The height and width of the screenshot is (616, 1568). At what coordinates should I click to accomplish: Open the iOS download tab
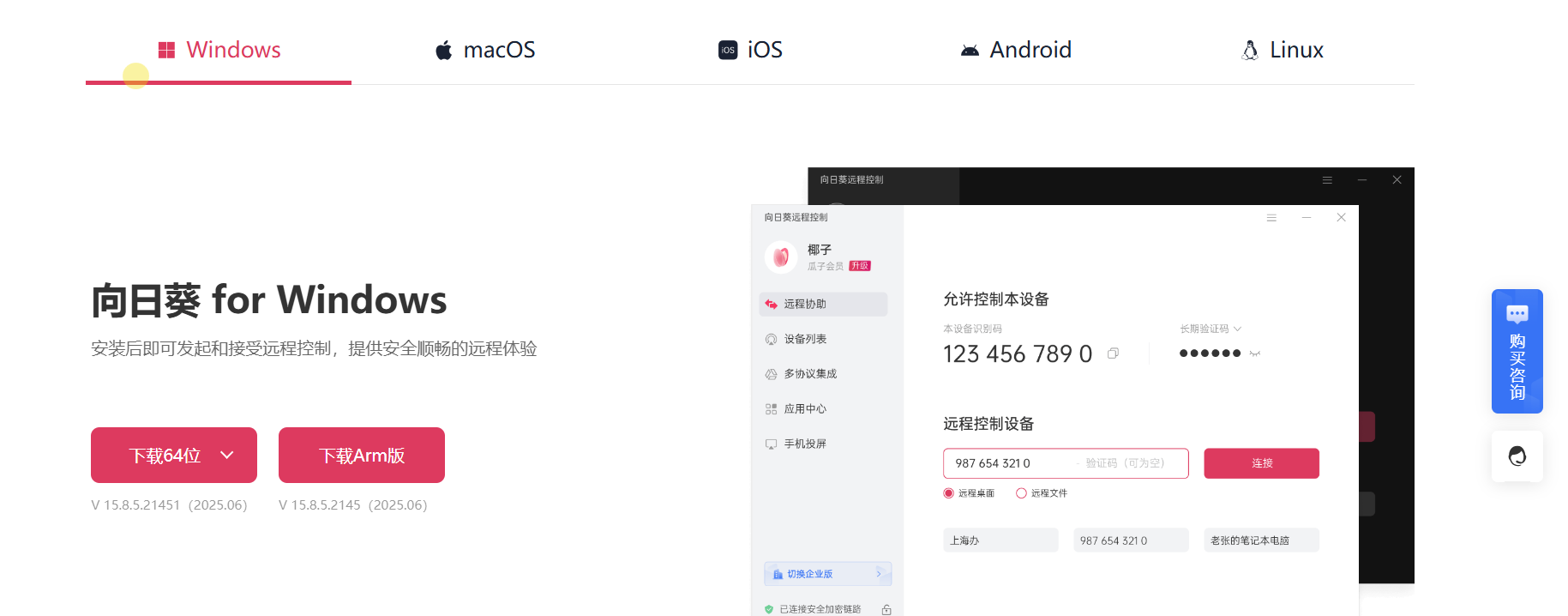[x=750, y=50]
